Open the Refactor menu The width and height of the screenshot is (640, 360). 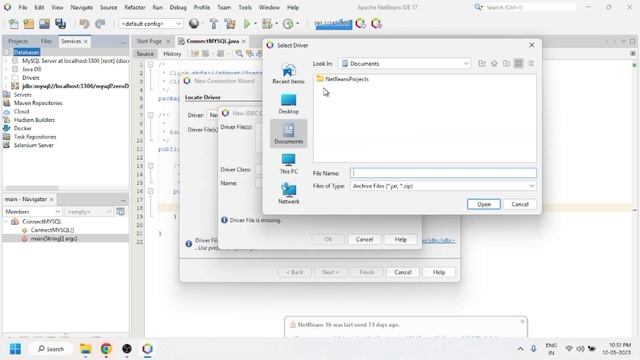(135, 7)
